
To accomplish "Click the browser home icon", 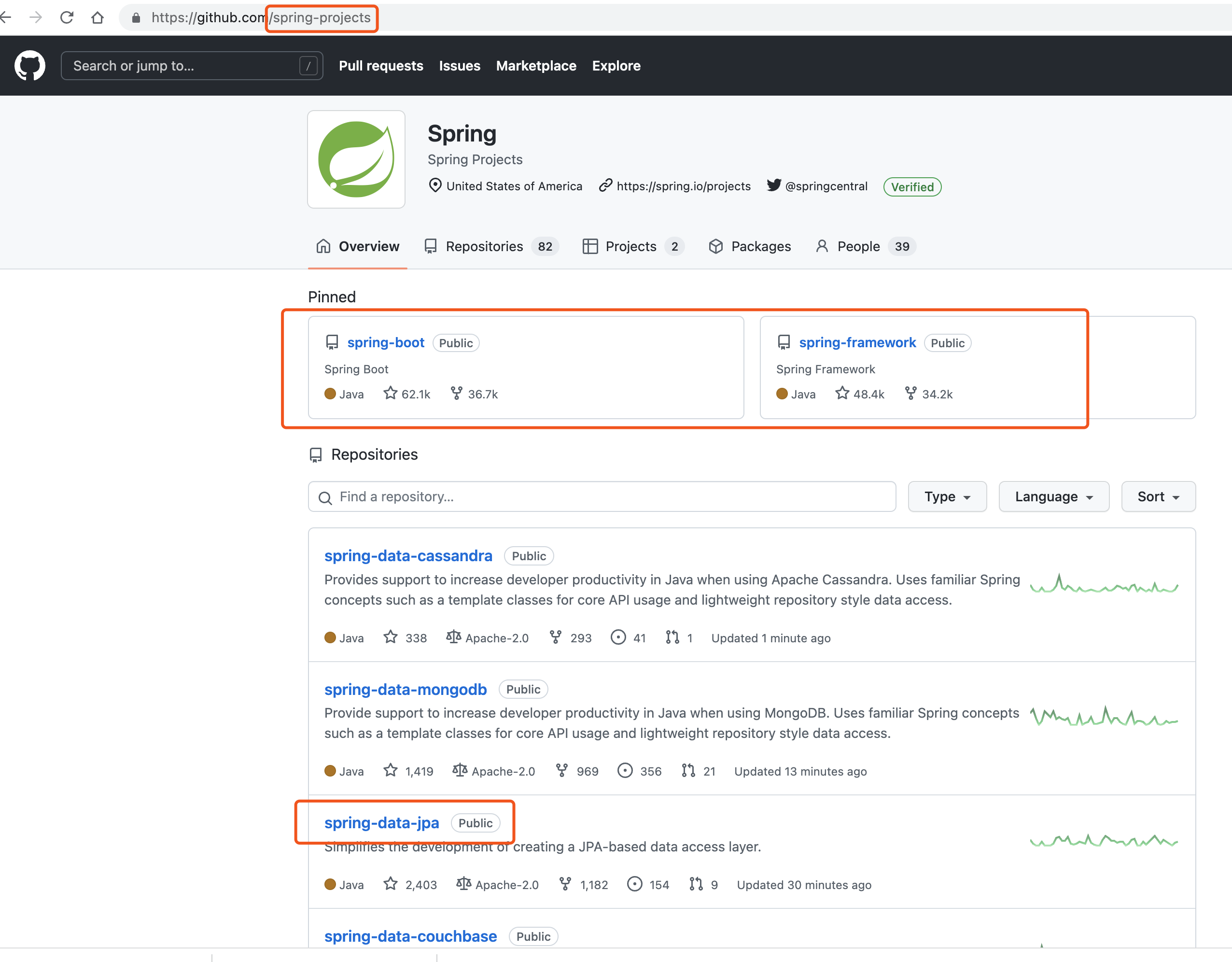I will tap(97, 17).
